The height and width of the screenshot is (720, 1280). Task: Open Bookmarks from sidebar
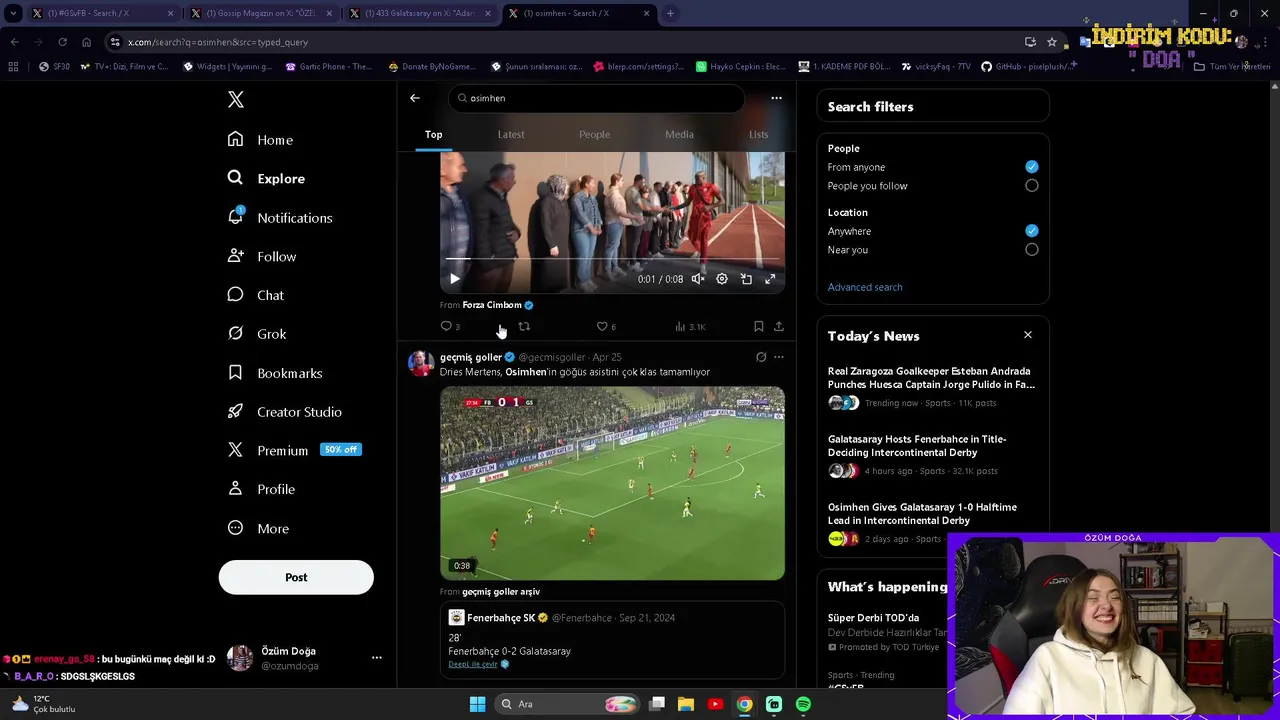(275, 373)
